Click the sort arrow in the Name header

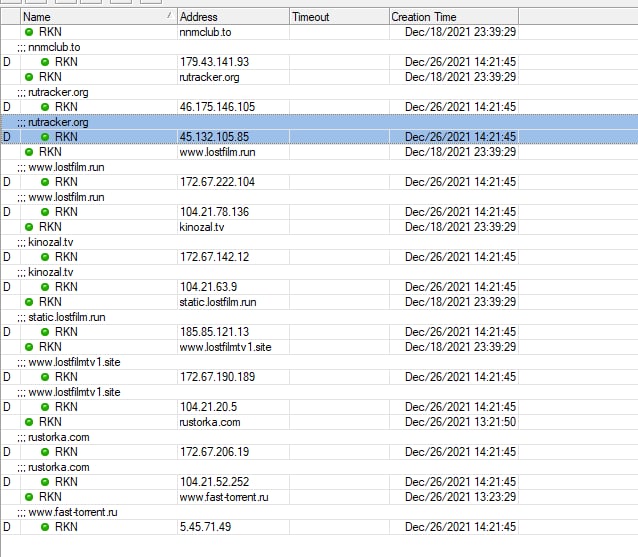169,15
